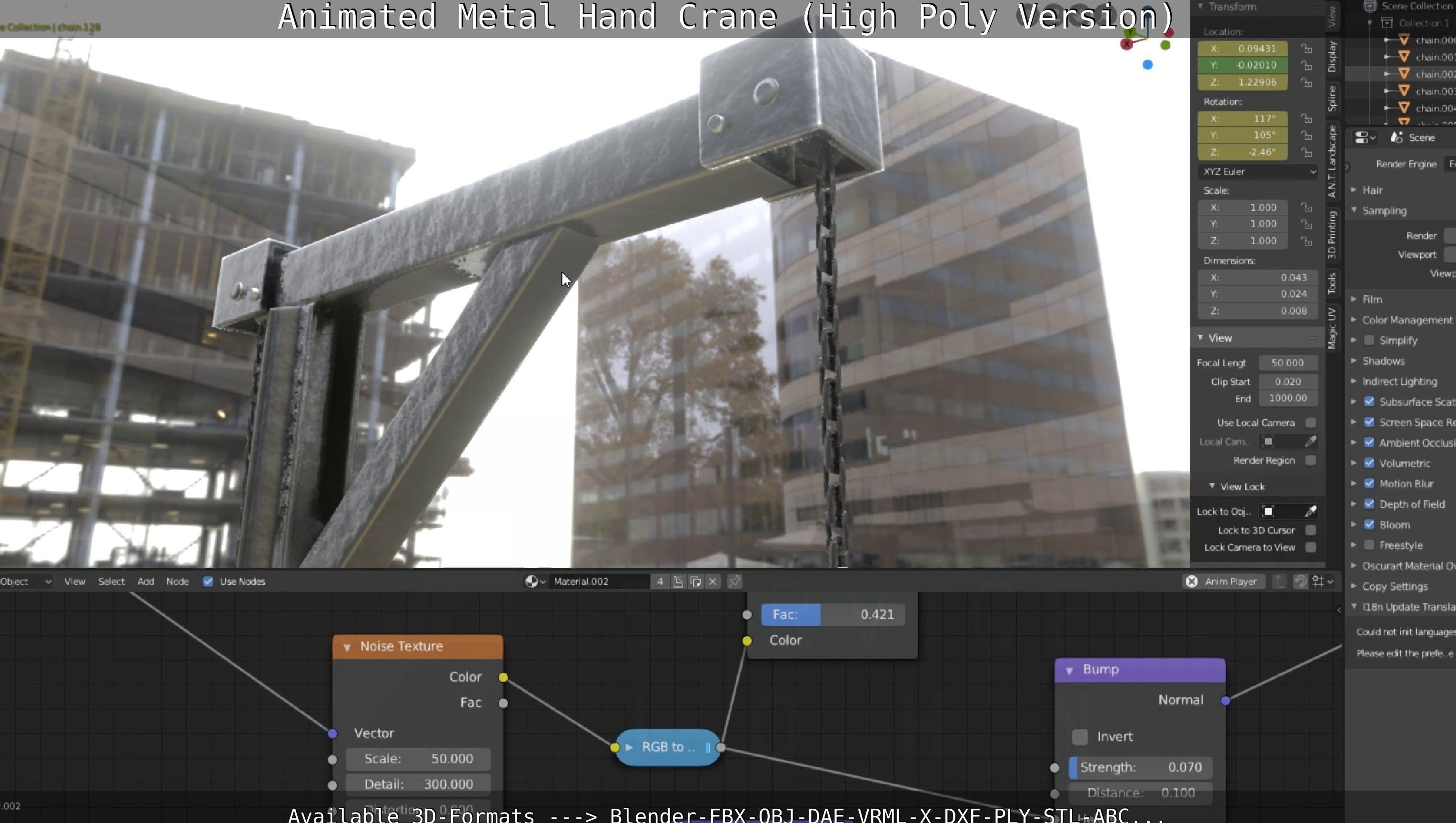
Task: Expand the Hair render settings section
Action: click(x=1354, y=190)
